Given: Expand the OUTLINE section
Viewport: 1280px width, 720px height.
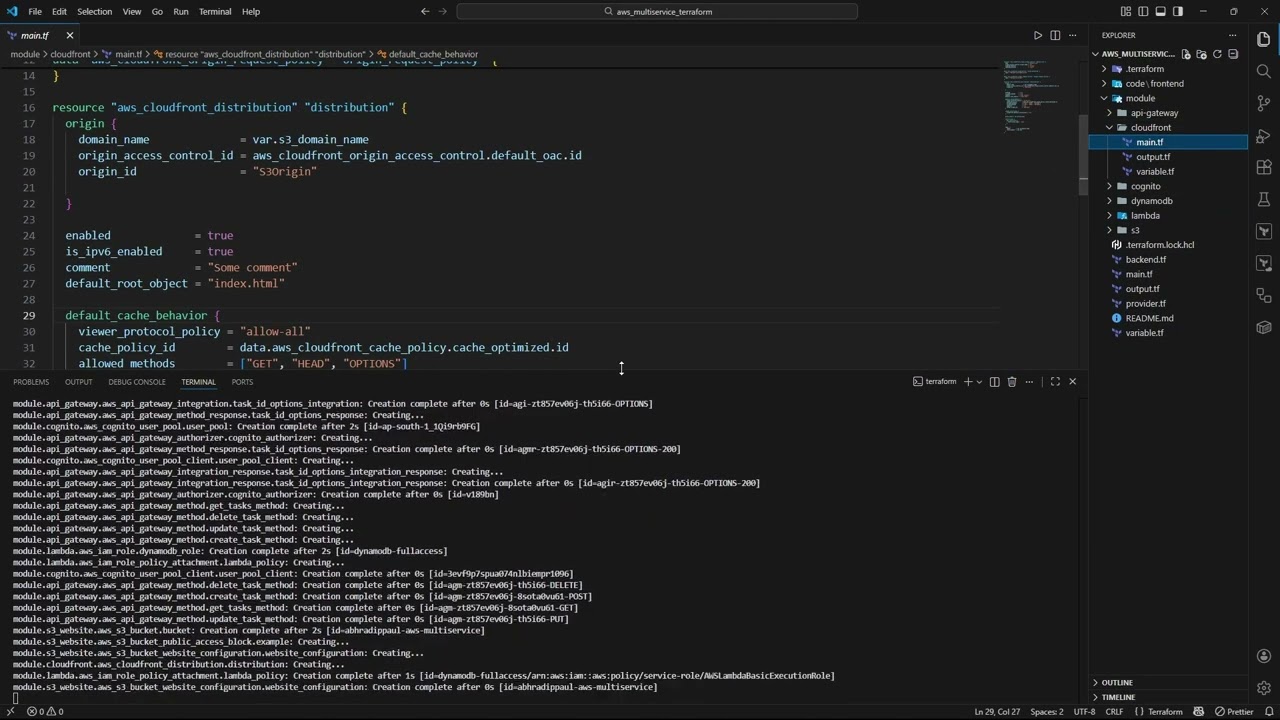Looking at the screenshot, I should click(x=1168, y=682).
